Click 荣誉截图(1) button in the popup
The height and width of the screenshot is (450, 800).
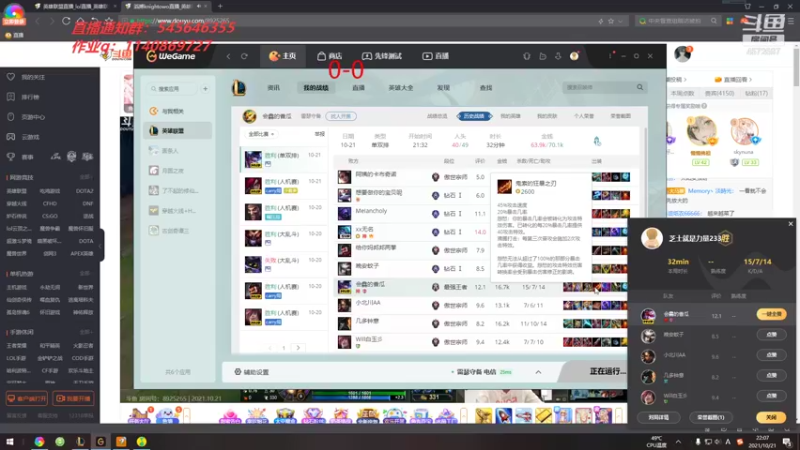pyautogui.click(x=711, y=417)
